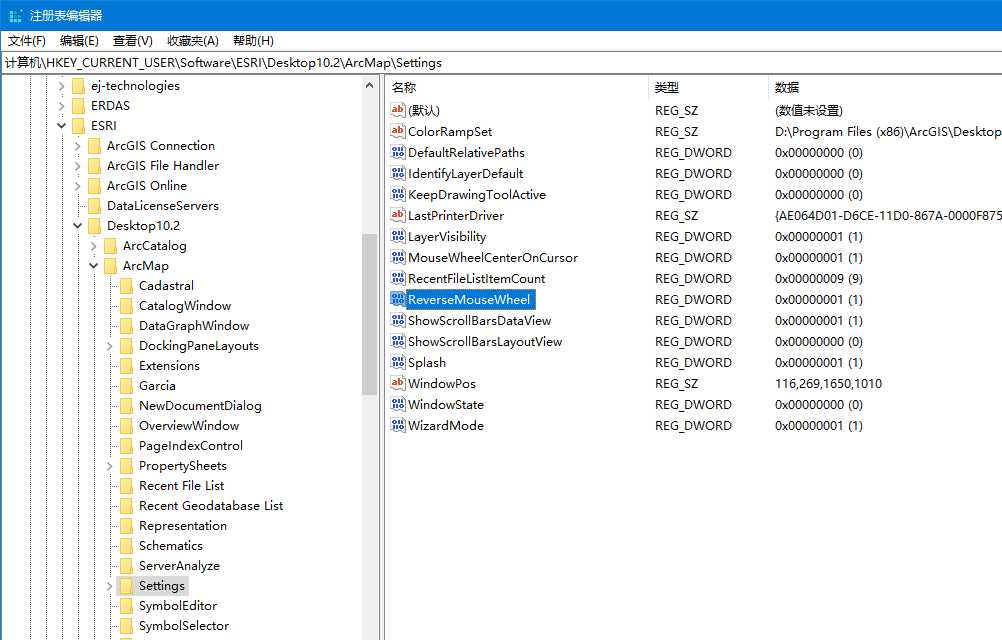Select the SymbolSelector key
This screenshot has width=1002, height=640.
tap(183, 626)
